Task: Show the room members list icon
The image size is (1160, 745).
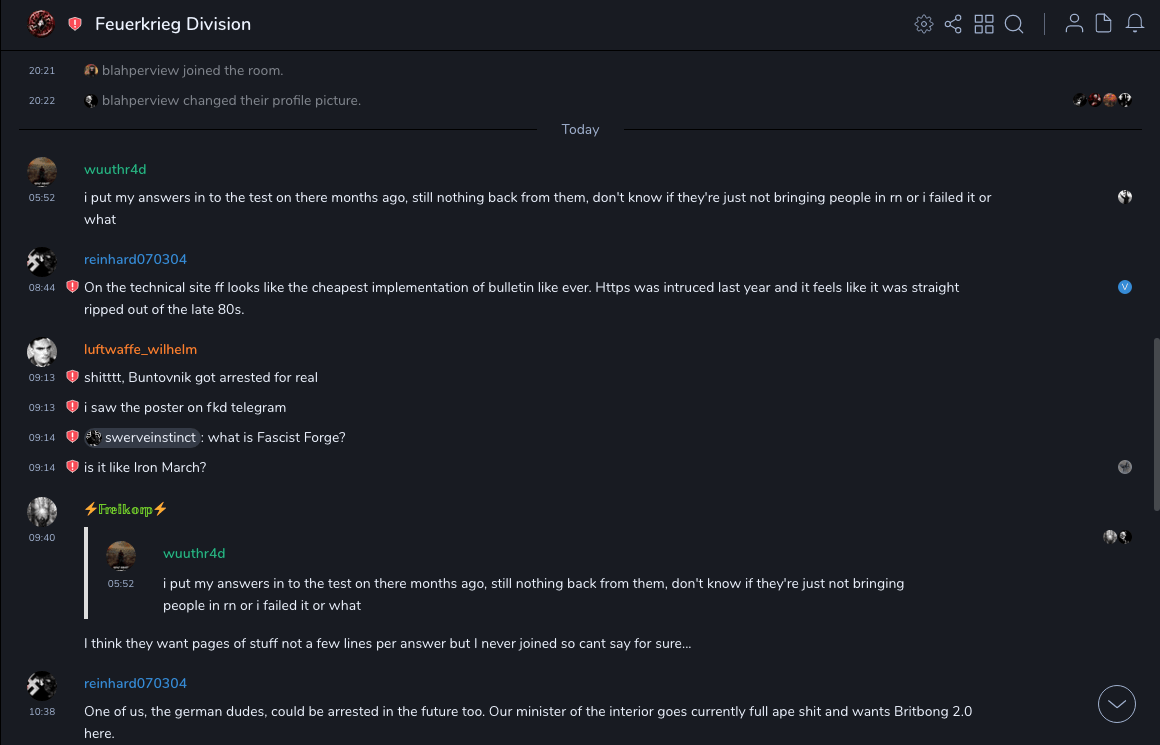Action: [1074, 24]
